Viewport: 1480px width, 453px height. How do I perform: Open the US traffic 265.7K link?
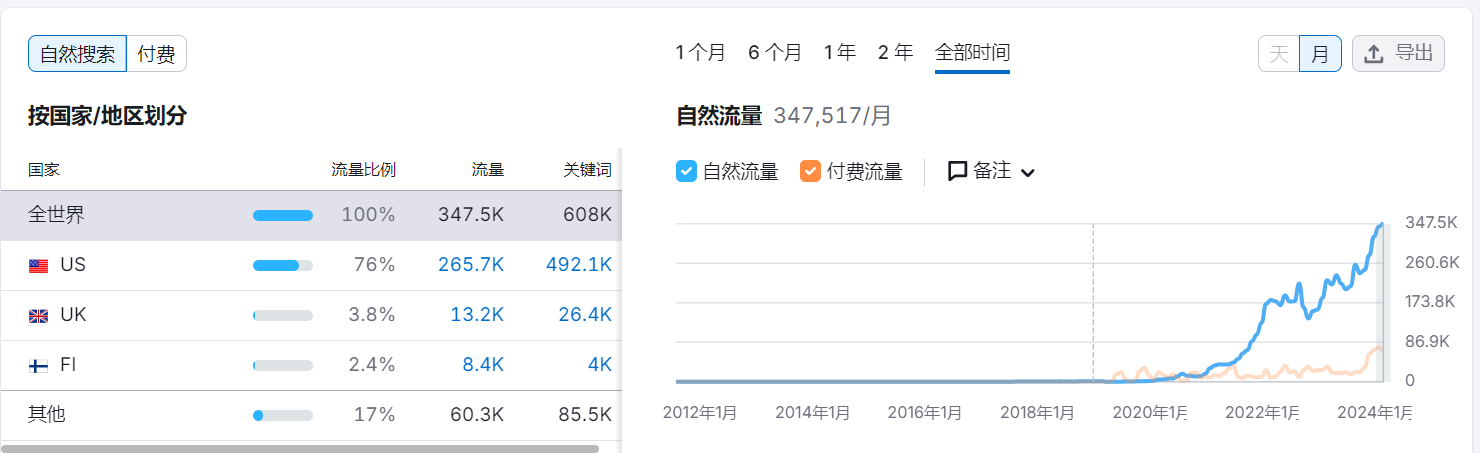(470, 265)
